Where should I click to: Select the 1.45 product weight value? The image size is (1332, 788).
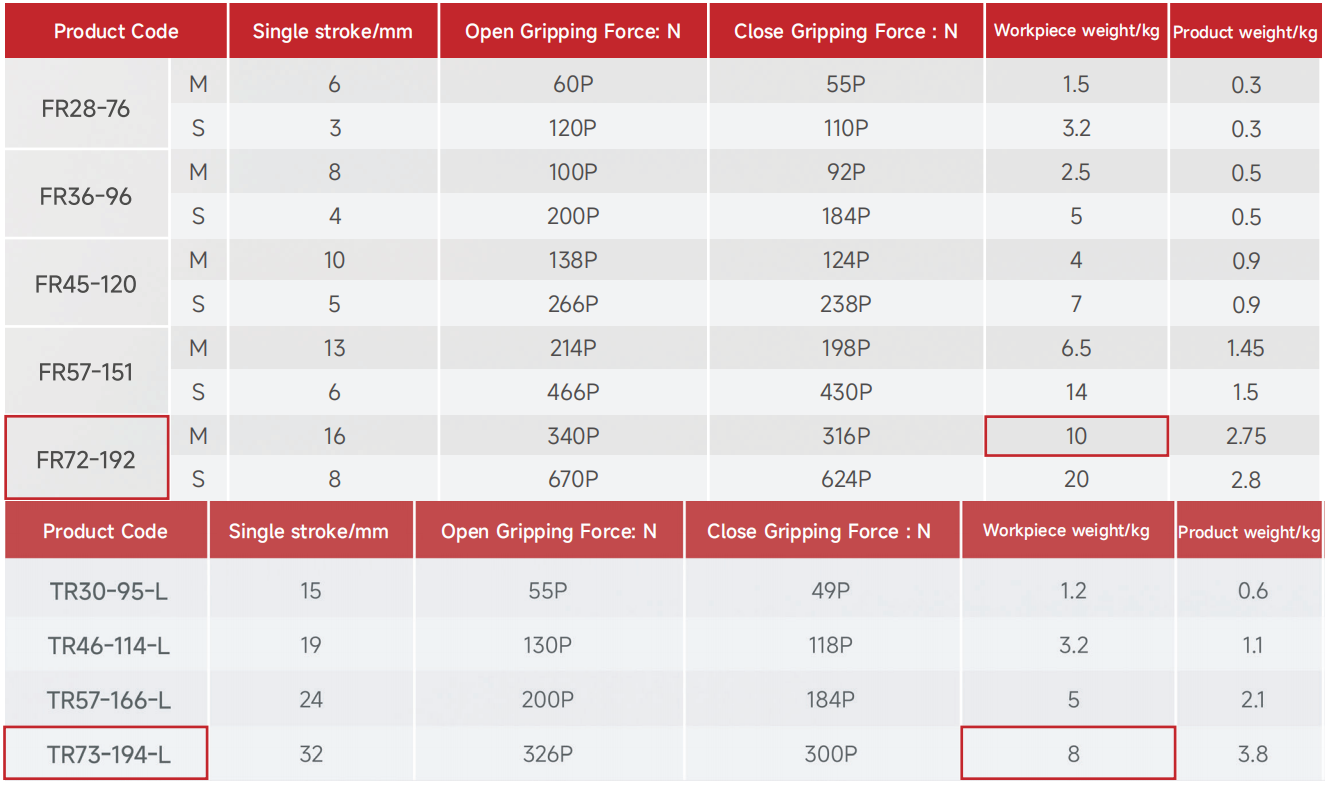point(1246,348)
